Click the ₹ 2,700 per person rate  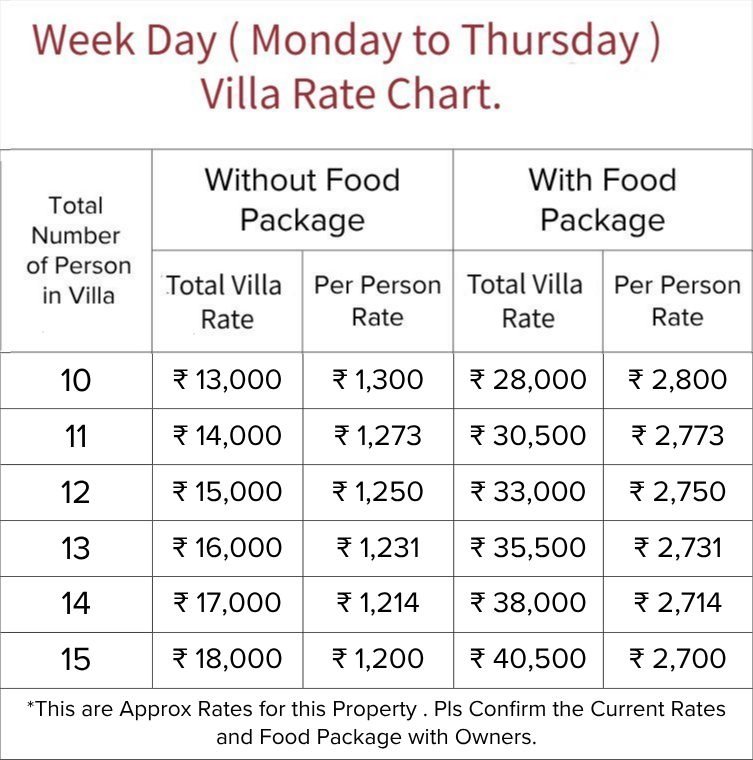[678, 659]
